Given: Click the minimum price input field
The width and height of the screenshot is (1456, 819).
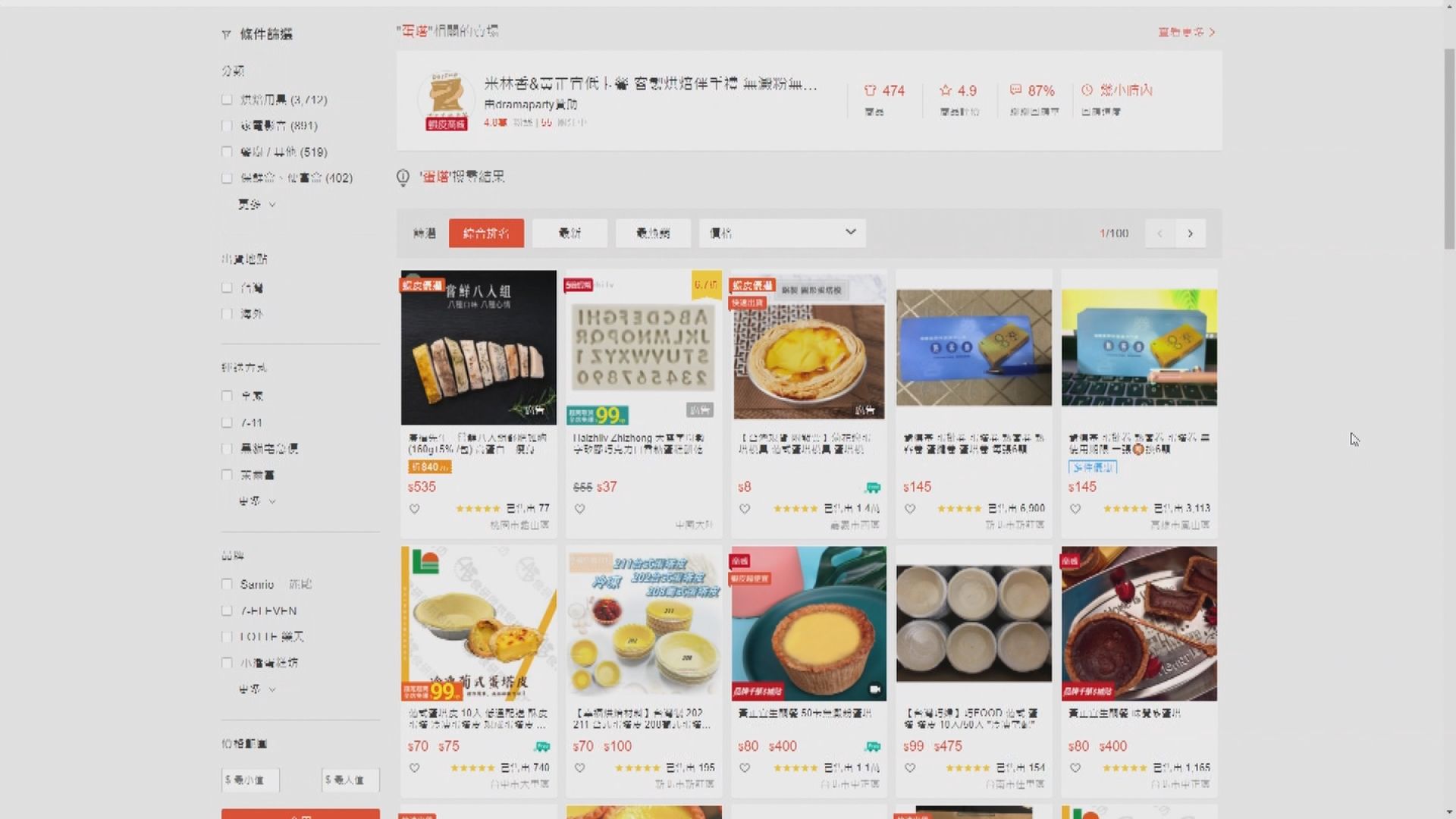Looking at the screenshot, I should pyautogui.click(x=250, y=780).
